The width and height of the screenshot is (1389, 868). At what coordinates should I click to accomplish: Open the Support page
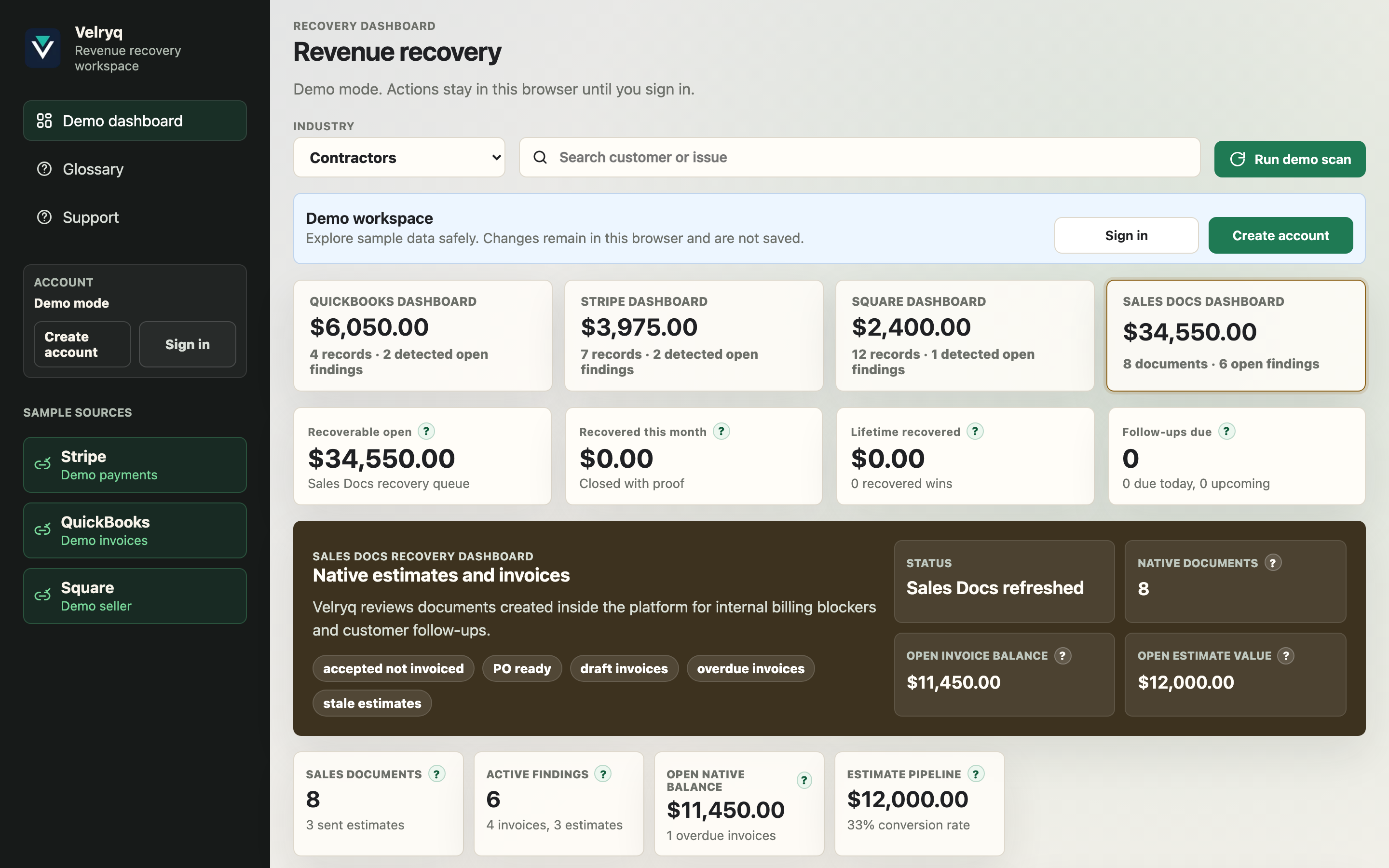(135, 217)
